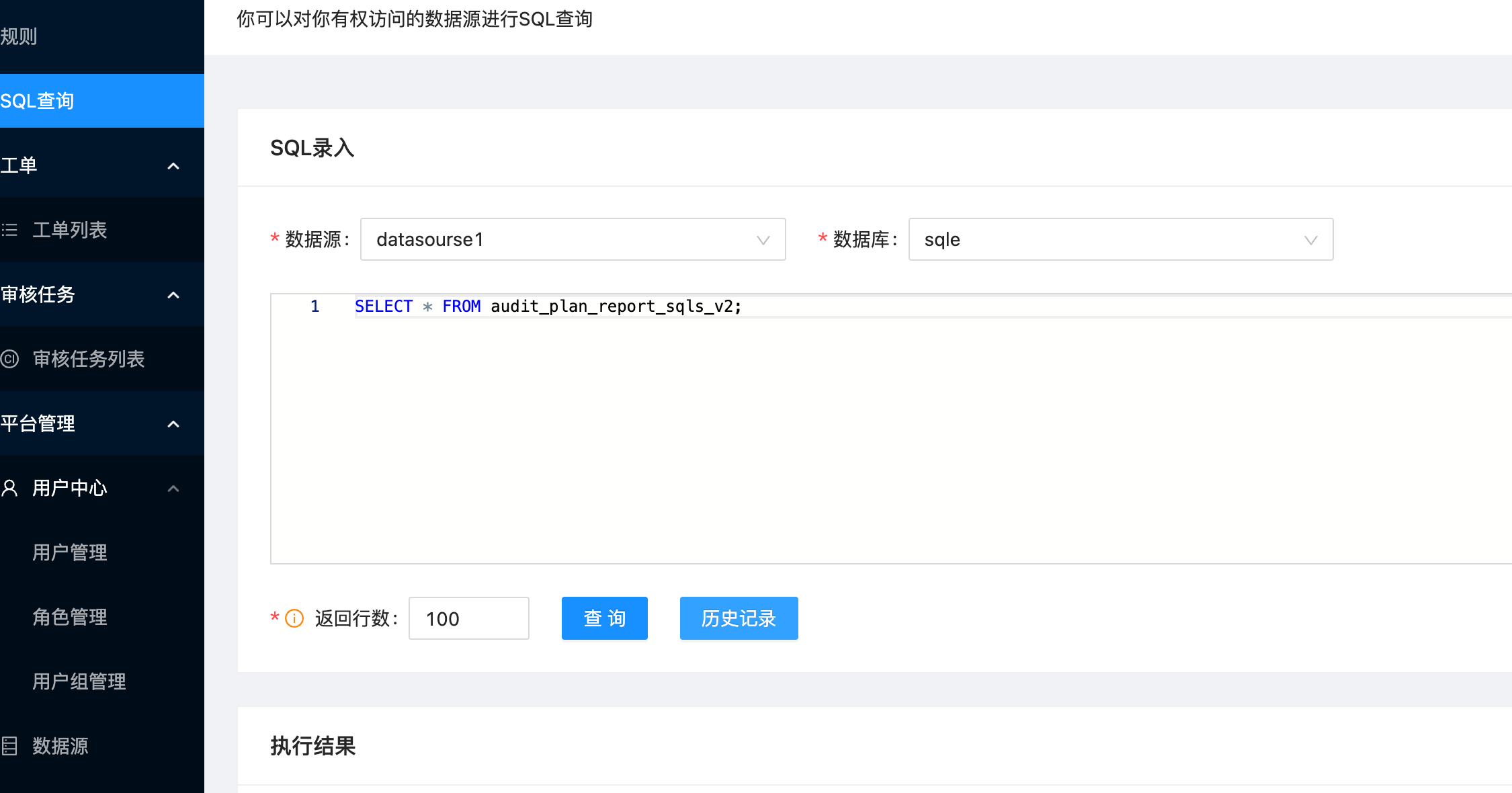Open the 数据库 dropdown showing sqle

click(x=1121, y=239)
